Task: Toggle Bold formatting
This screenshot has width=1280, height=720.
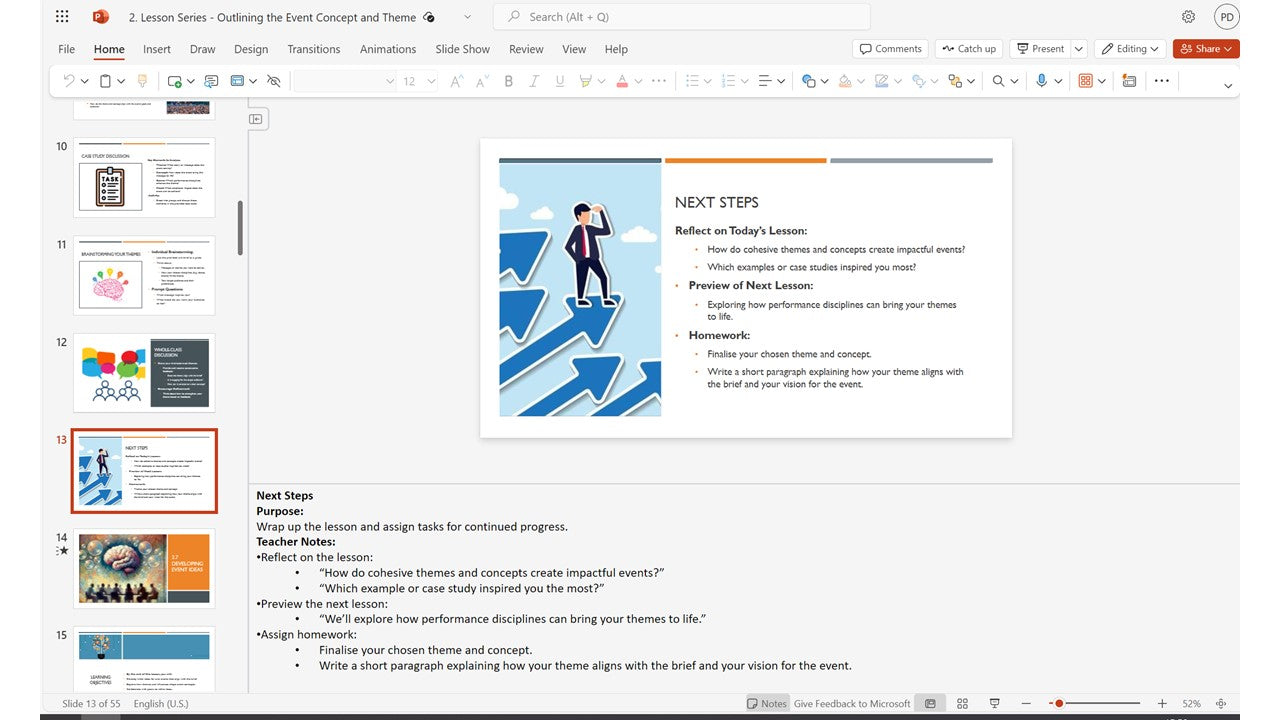Action: [508, 81]
